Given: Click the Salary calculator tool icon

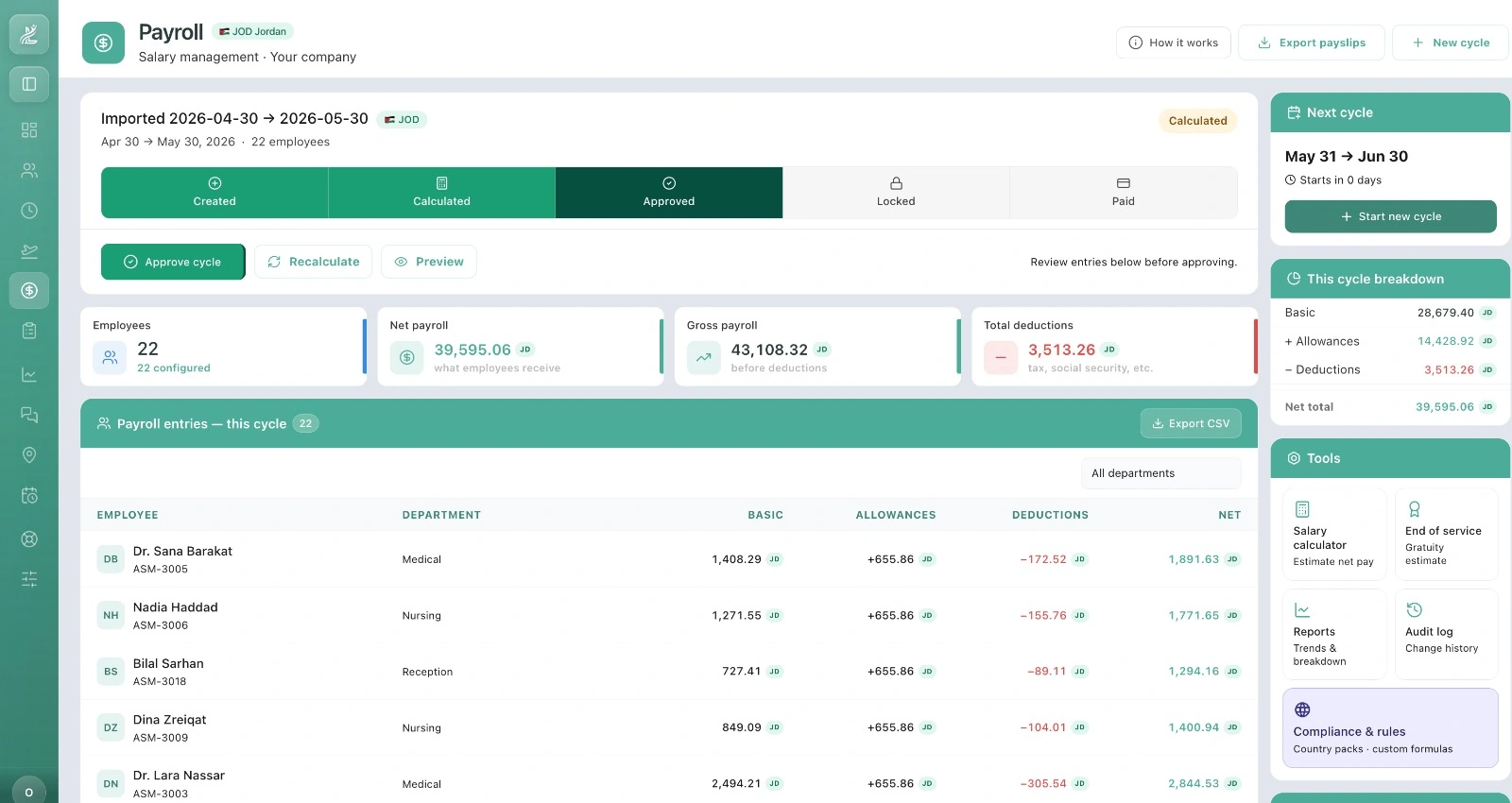Looking at the screenshot, I should point(1302,508).
